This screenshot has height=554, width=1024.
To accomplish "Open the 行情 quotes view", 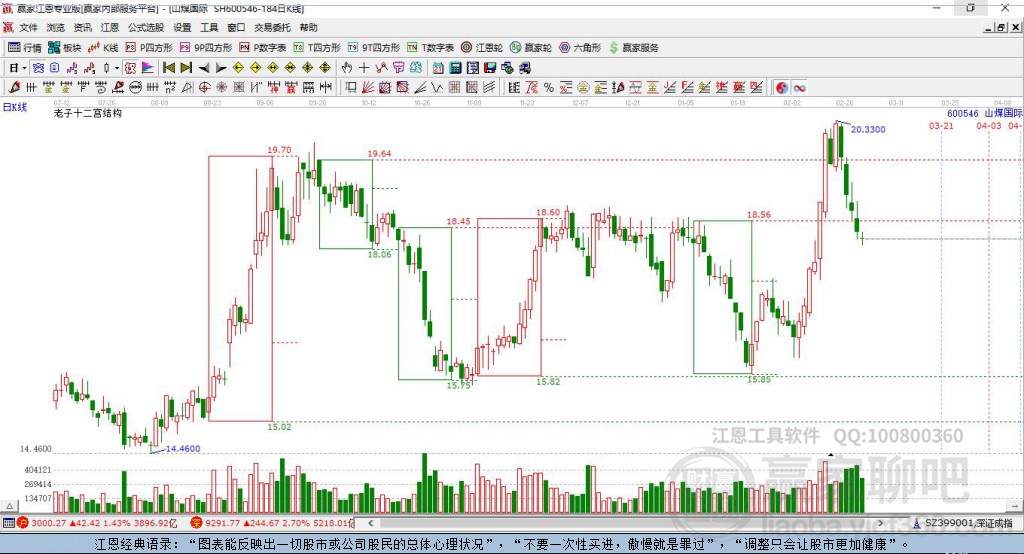I will coord(24,48).
